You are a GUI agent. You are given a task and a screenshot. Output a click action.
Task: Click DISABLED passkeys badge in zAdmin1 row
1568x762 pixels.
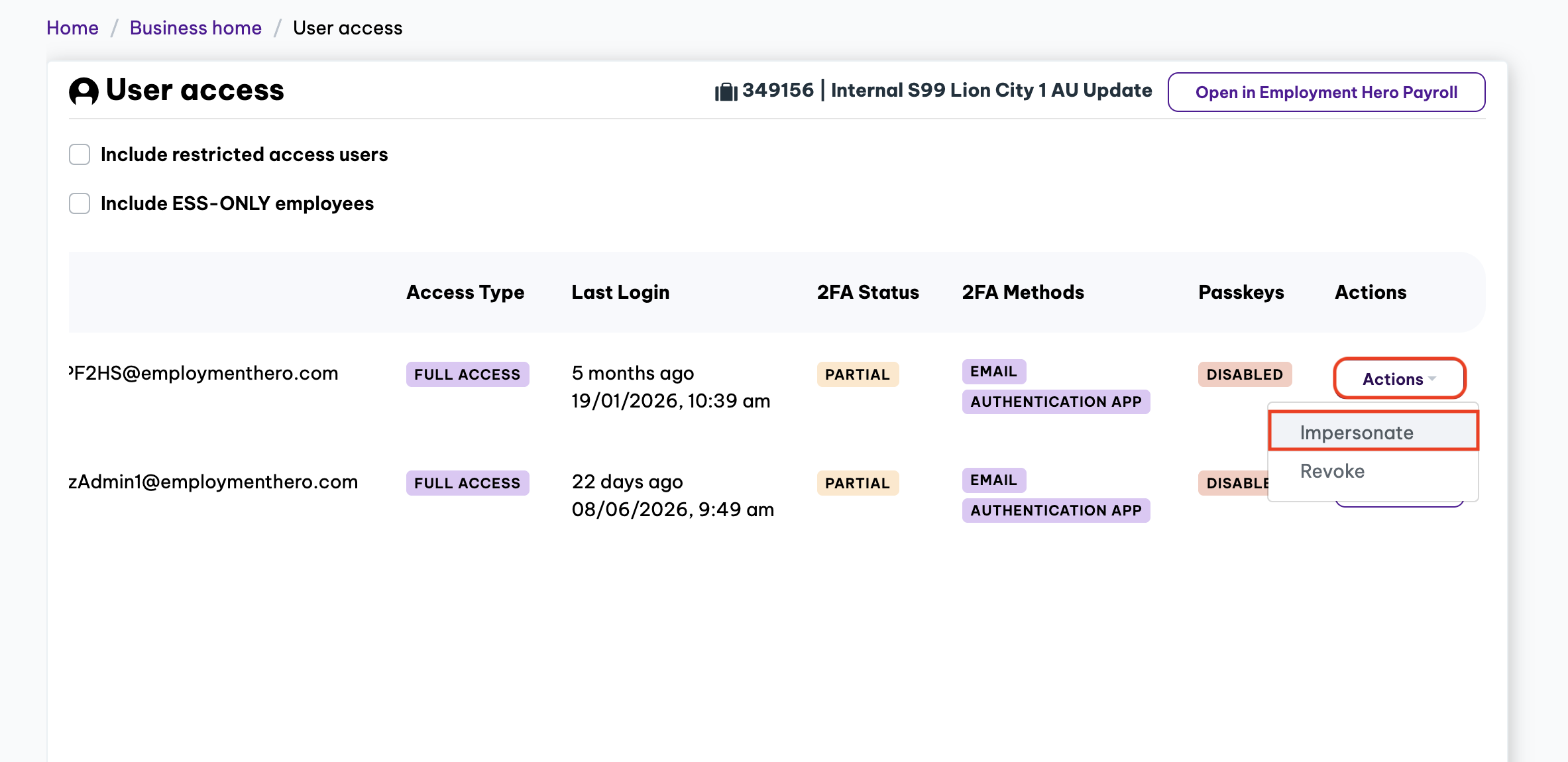pyautogui.click(x=1233, y=483)
